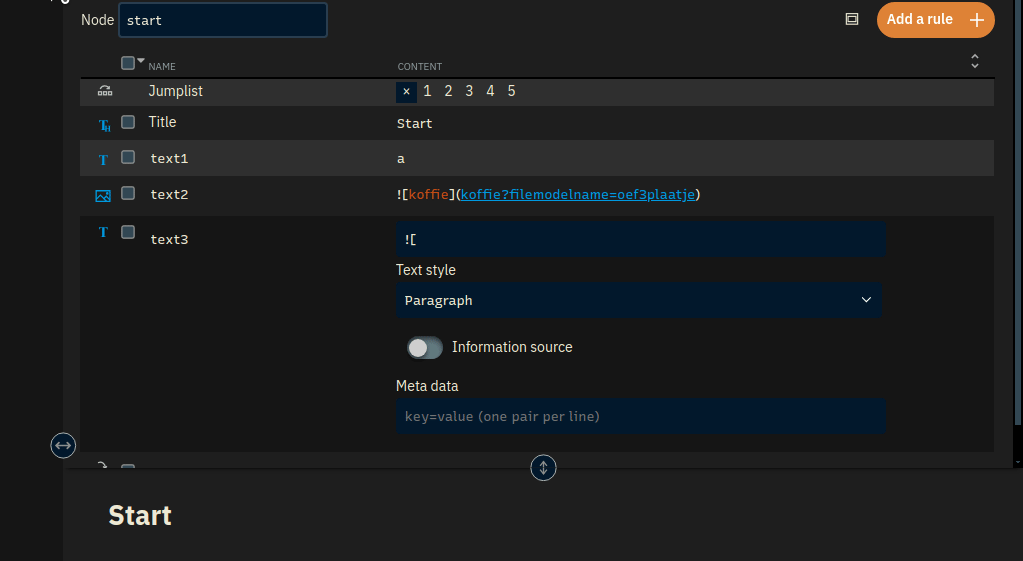Image resolution: width=1023 pixels, height=561 pixels.
Task: Click the Jumplist row label
Action: coord(176,91)
